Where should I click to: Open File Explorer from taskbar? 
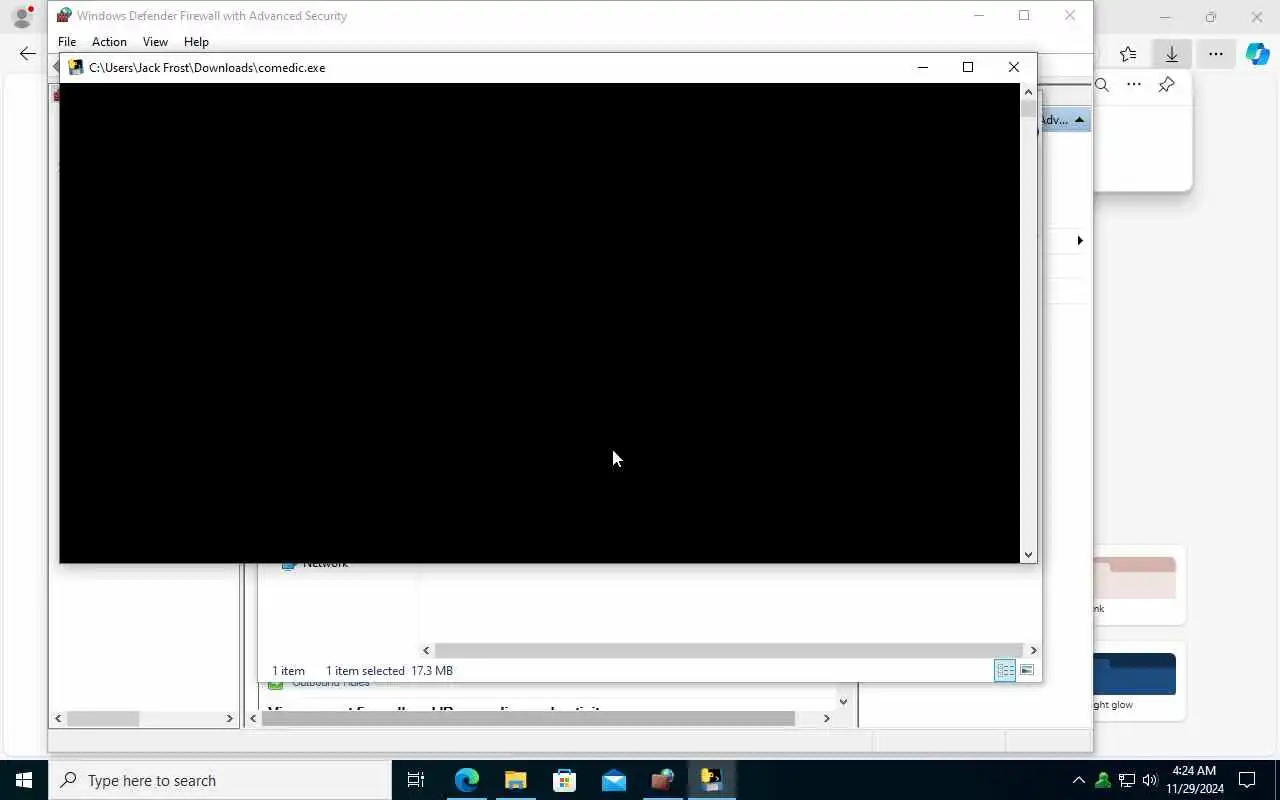(515, 780)
